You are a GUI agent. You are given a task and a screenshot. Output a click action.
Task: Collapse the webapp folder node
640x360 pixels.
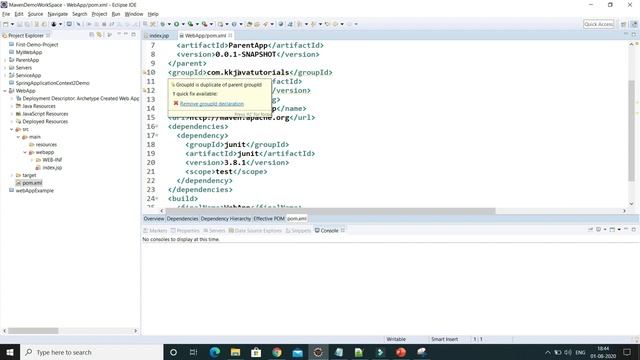click(x=25, y=152)
